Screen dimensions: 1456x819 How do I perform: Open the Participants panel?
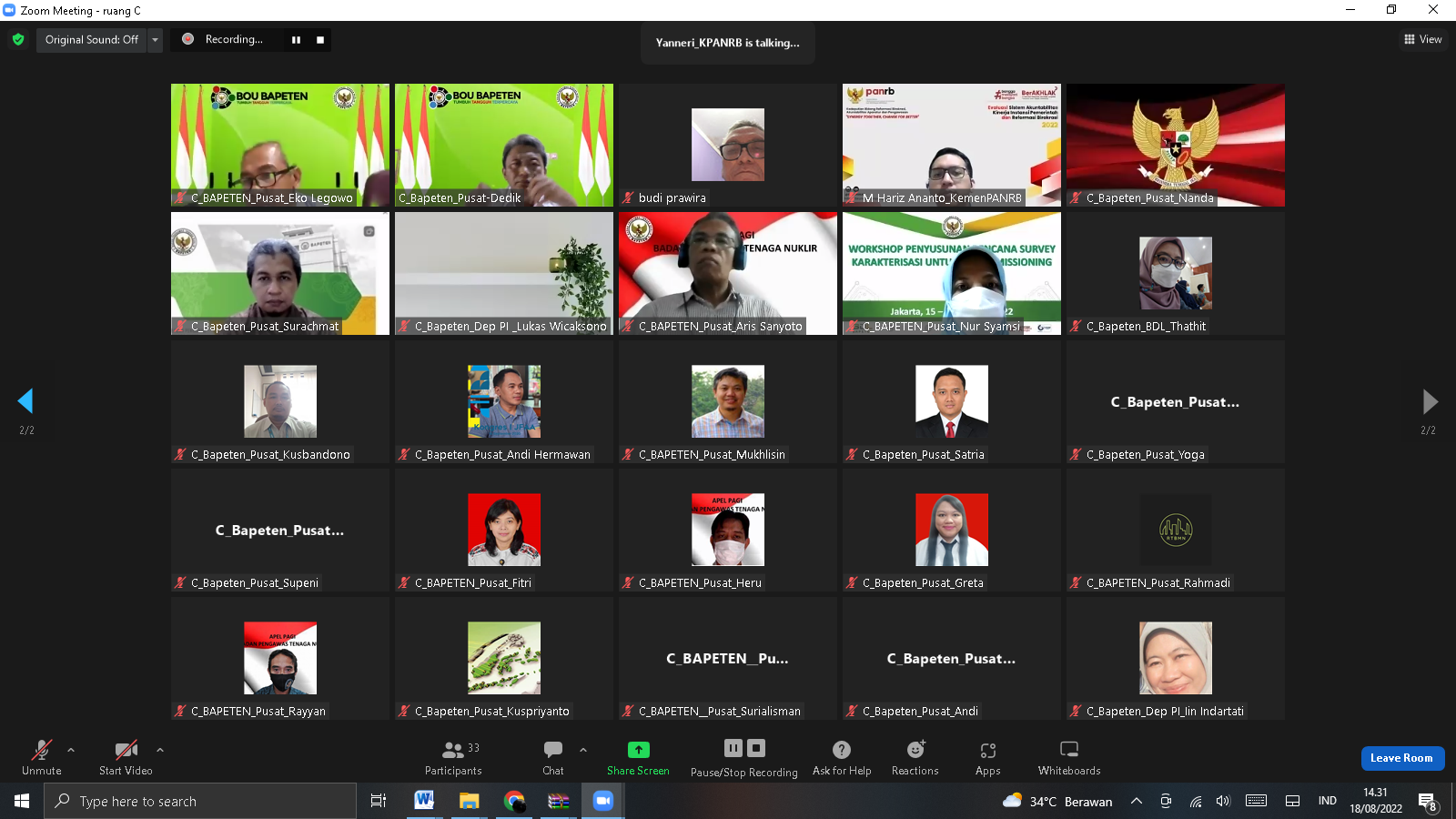click(x=453, y=757)
